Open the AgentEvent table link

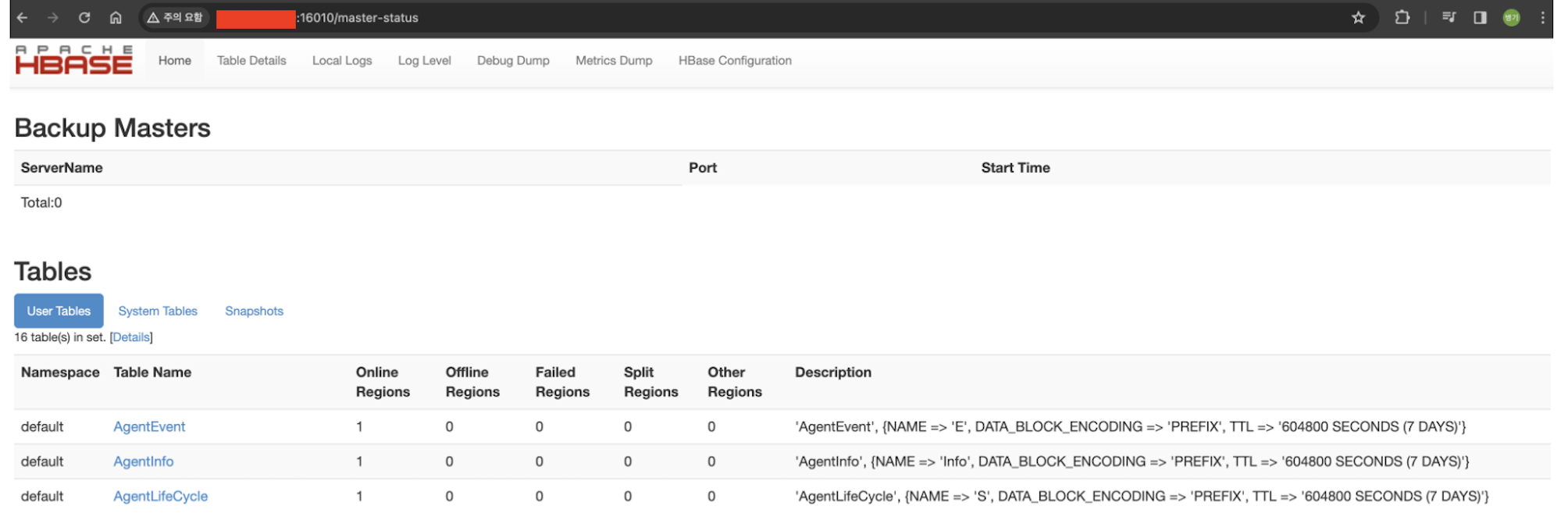[149, 426]
